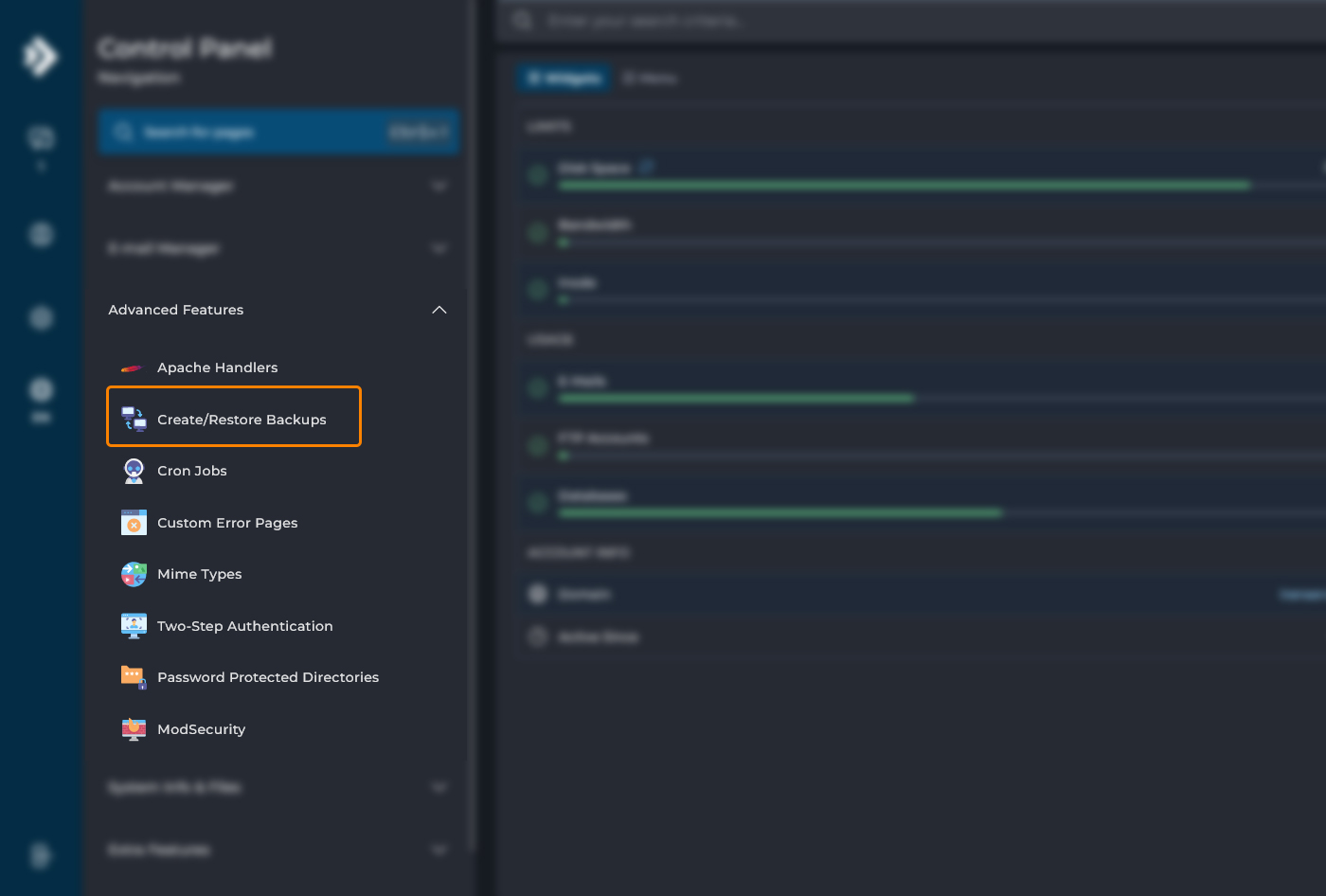The height and width of the screenshot is (896, 1326).
Task: Click the Control Panel heading
Action: [x=184, y=47]
